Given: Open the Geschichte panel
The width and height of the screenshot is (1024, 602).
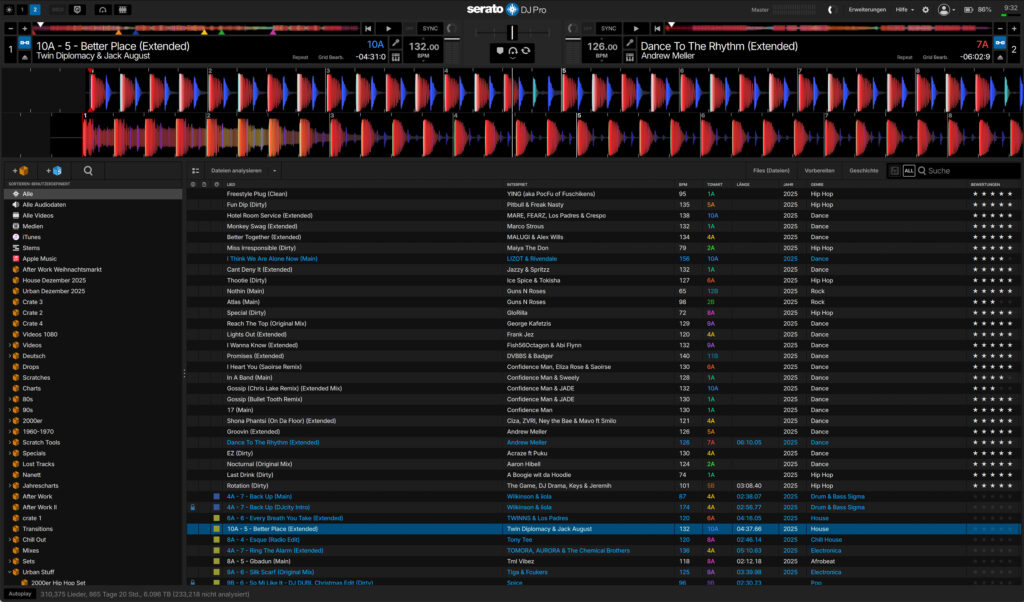Looking at the screenshot, I should pos(863,170).
